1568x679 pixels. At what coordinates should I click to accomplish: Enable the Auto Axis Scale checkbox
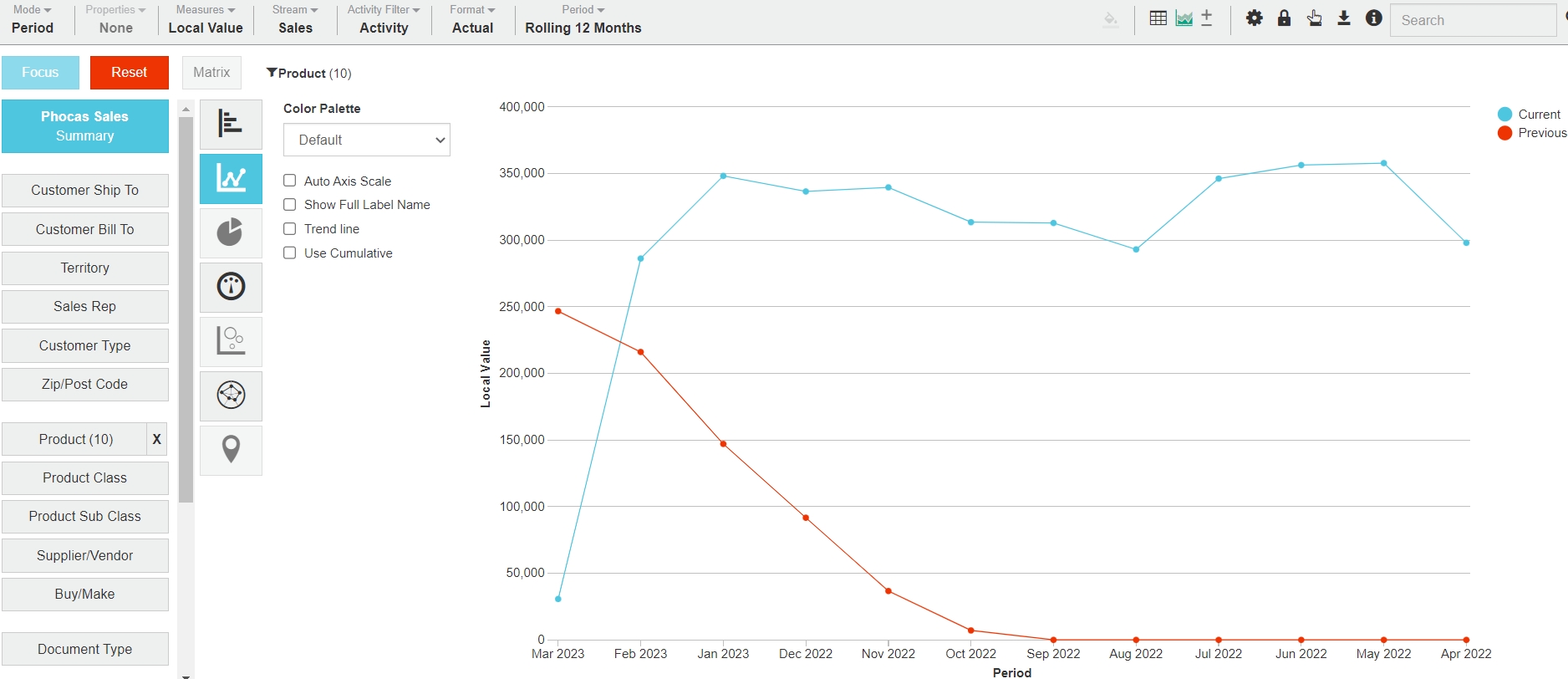(x=290, y=181)
